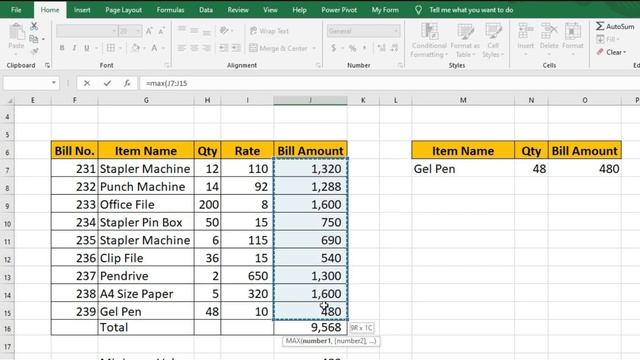Click the Cut scissors icon
This screenshot has width=640, height=360.
point(34,26)
